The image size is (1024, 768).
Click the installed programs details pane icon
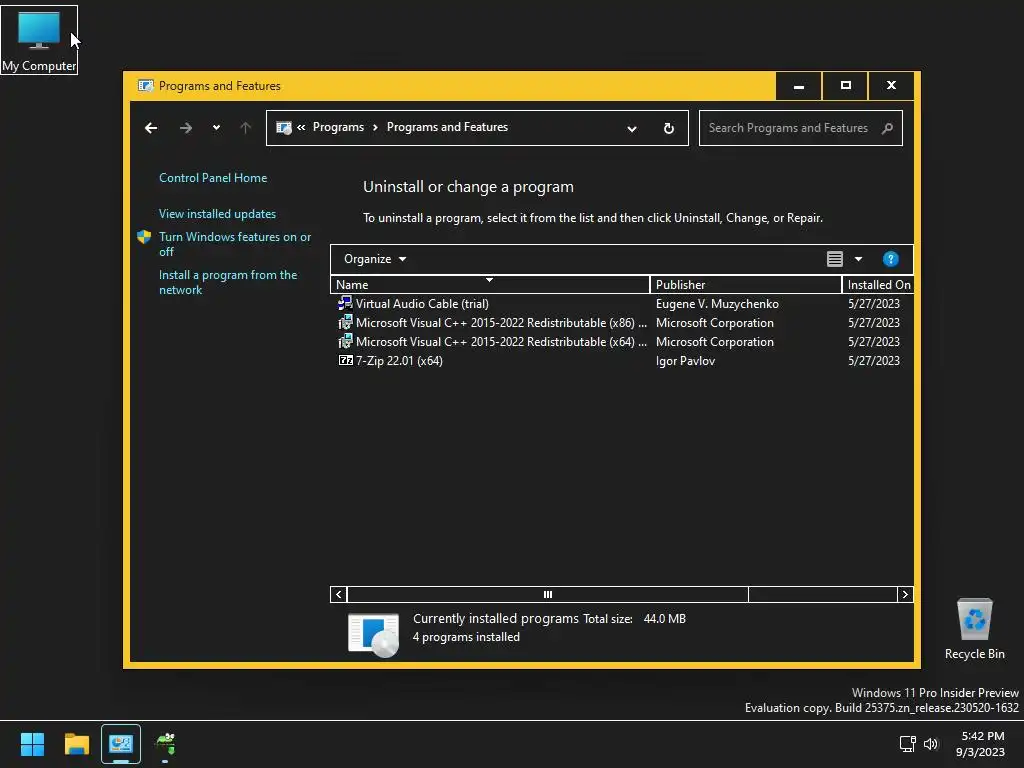[x=374, y=634]
